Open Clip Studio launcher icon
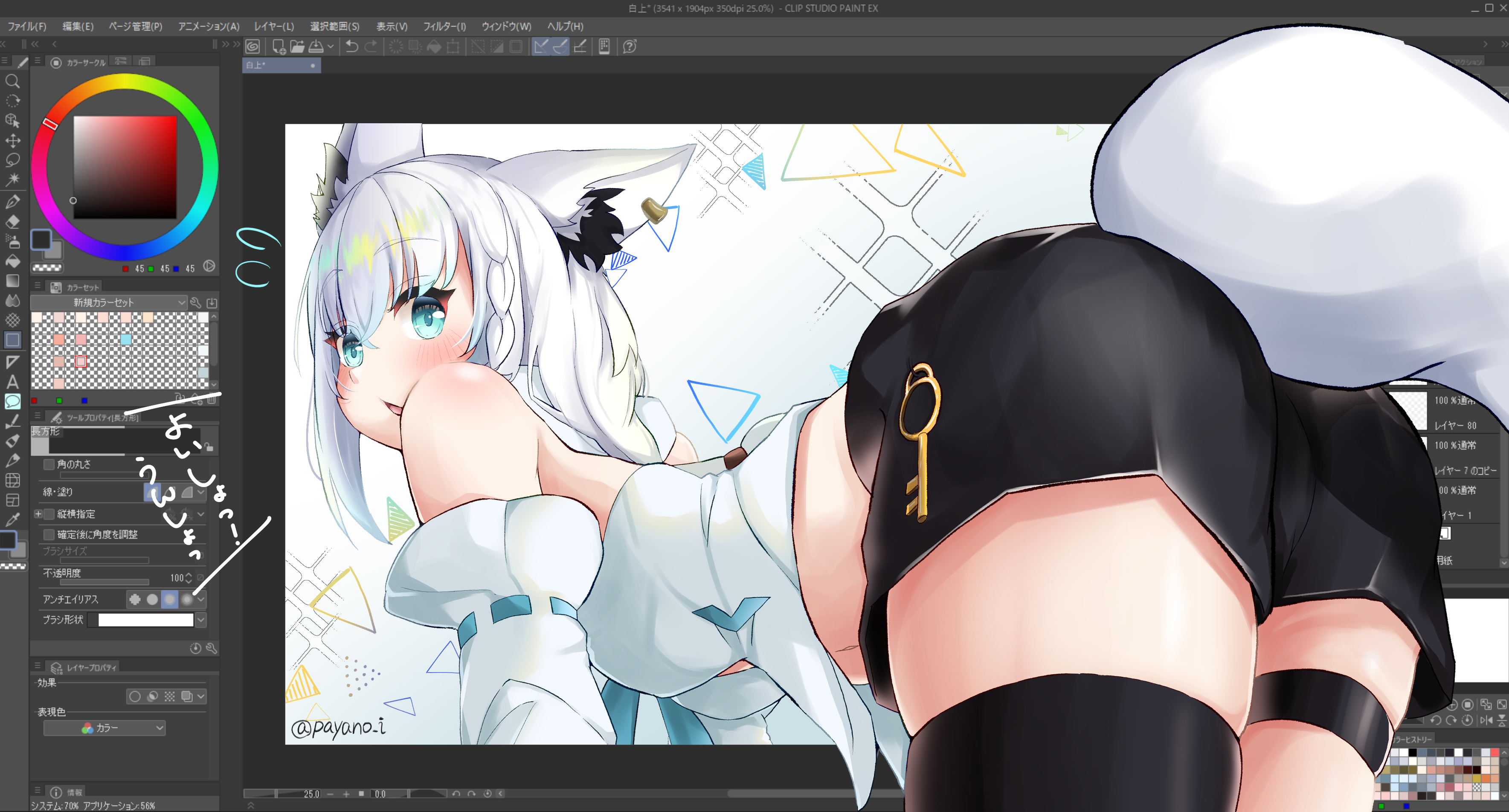Screen dimensions: 1509x812 pos(252,46)
